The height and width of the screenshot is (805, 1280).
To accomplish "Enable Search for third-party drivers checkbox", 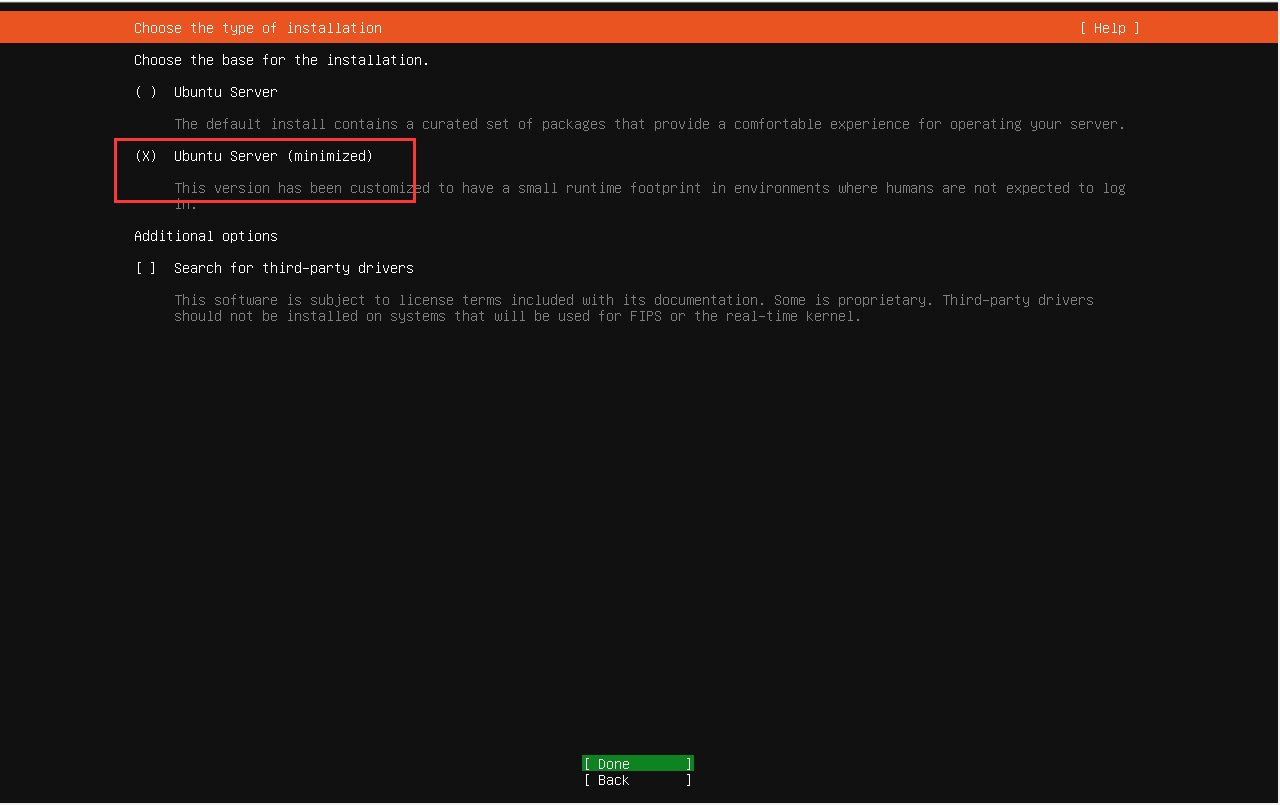I will coord(146,268).
